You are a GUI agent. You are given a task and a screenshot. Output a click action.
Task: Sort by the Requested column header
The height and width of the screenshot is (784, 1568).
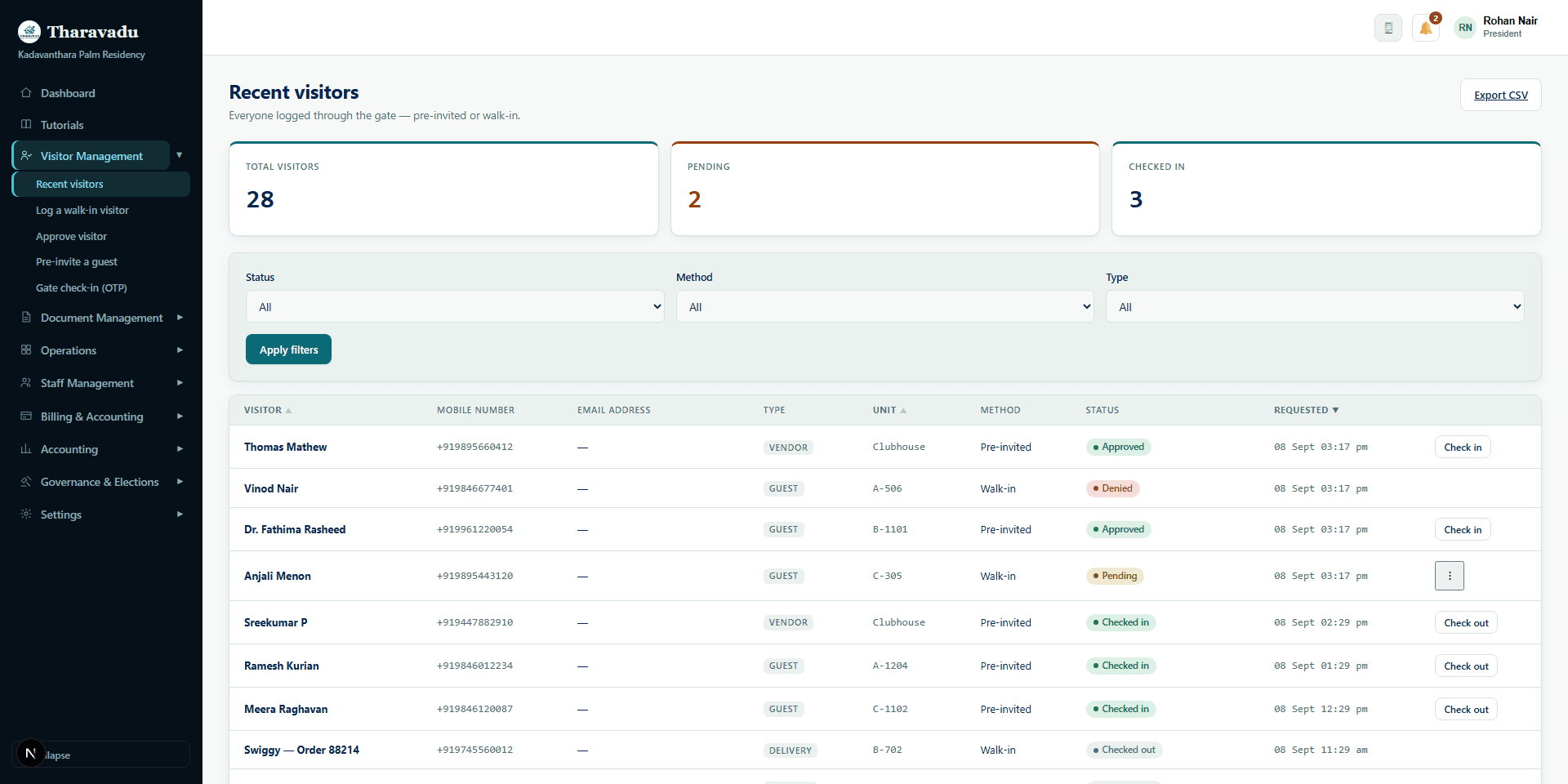(1307, 410)
